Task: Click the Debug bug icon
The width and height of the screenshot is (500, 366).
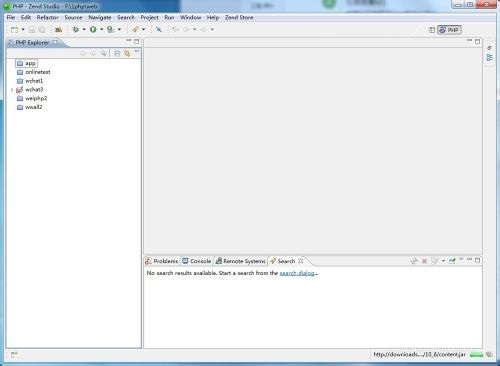Action: [76, 30]
